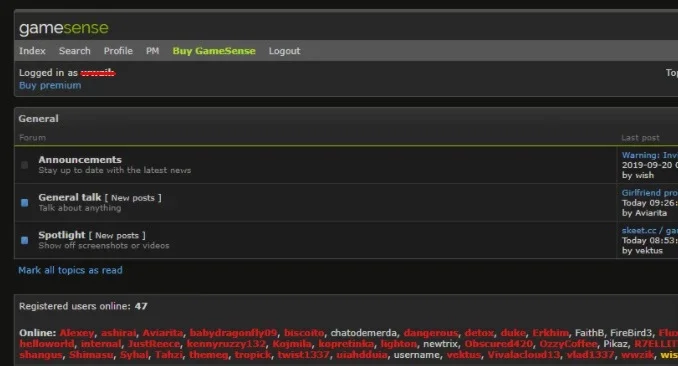The width and height of the screenshot is (678, 366).
Task: Click Mark all topics as read
Action: pos(70,270)
